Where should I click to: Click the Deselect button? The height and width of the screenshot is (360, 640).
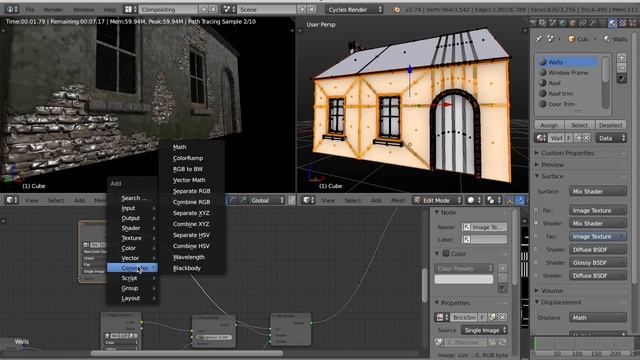(611, 125)
